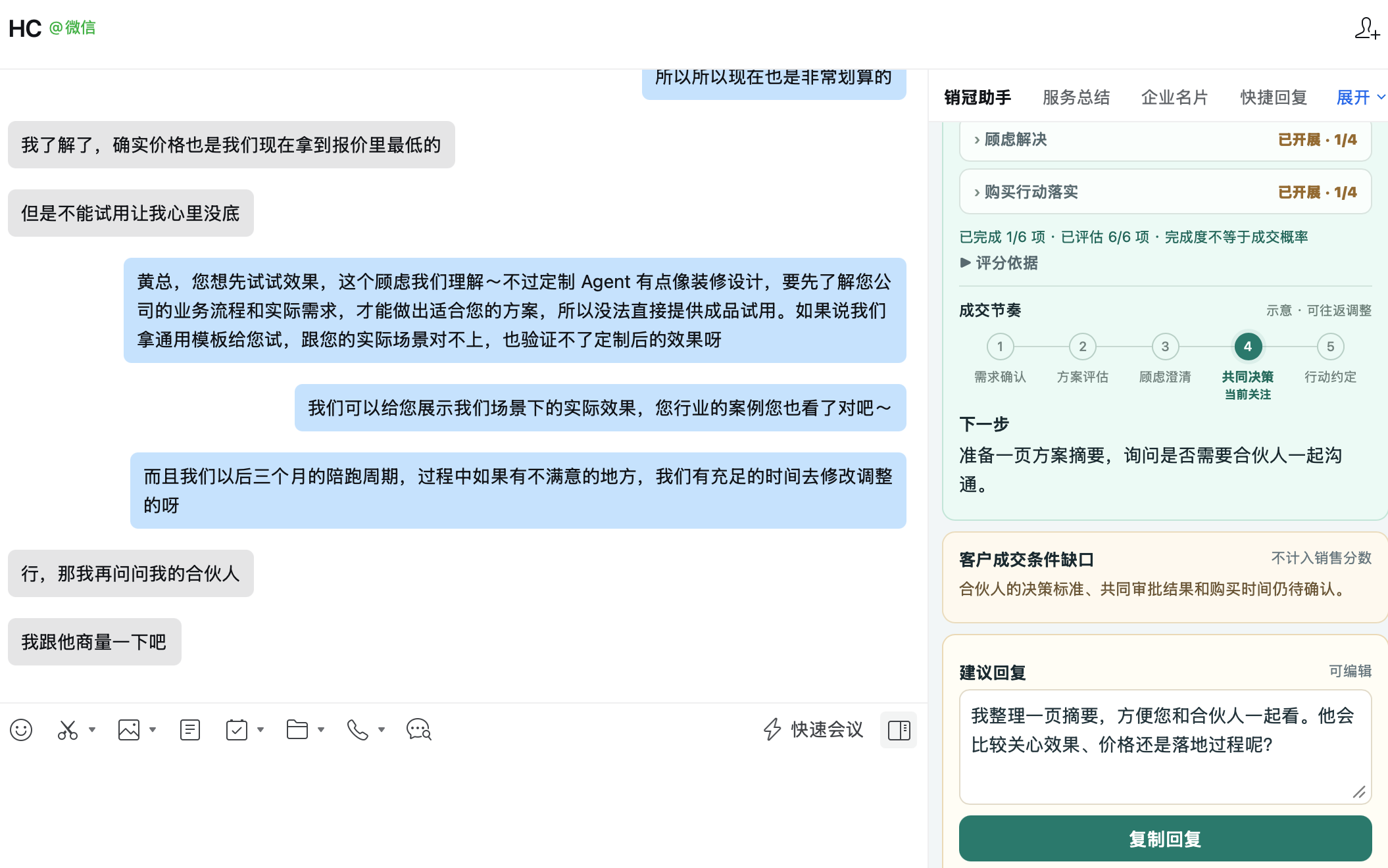The image size is (1388, 868).
Task: Switch to the 企业名片 tab
Action: coord(1175,97)
